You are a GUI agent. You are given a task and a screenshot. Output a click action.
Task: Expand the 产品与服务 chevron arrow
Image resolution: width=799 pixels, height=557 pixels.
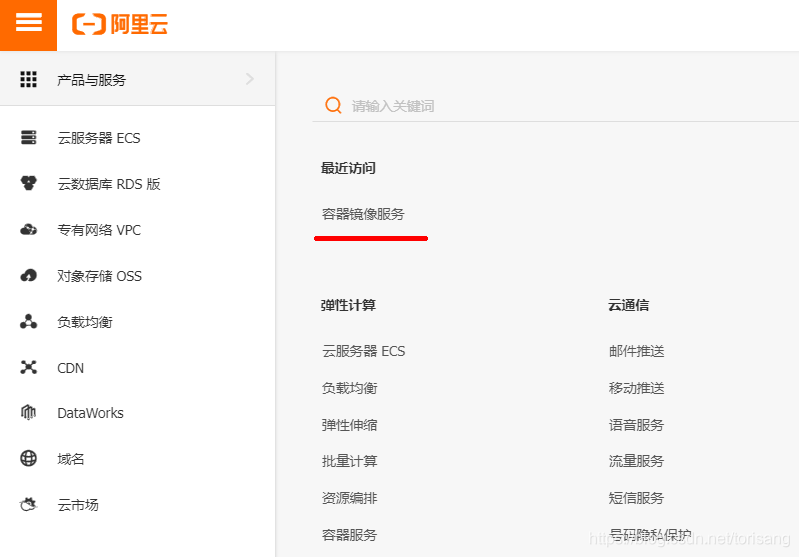[x=250, y=79]
